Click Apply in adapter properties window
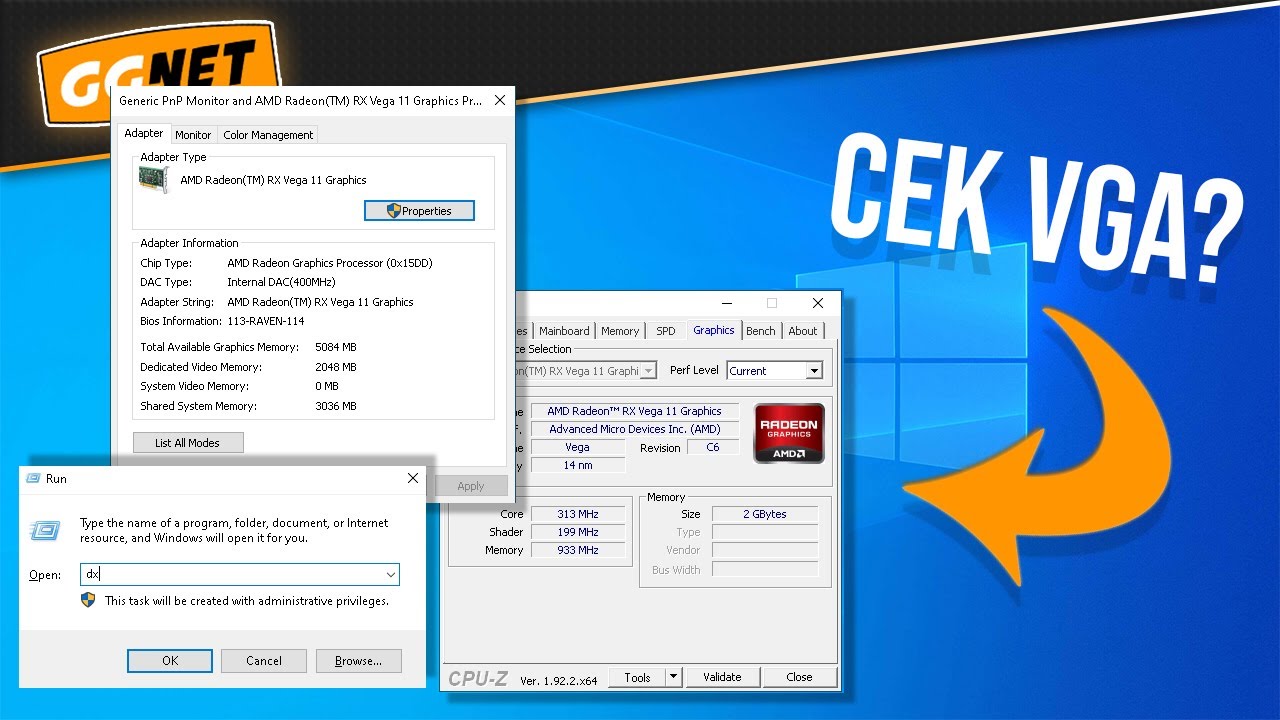This screenshot has width=1280, height=720. (x=471, y=486)
